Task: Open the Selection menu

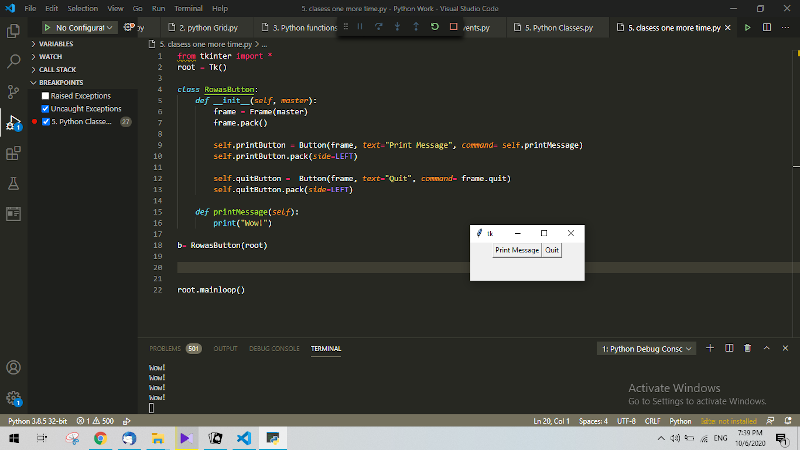Action: [83, 8]
